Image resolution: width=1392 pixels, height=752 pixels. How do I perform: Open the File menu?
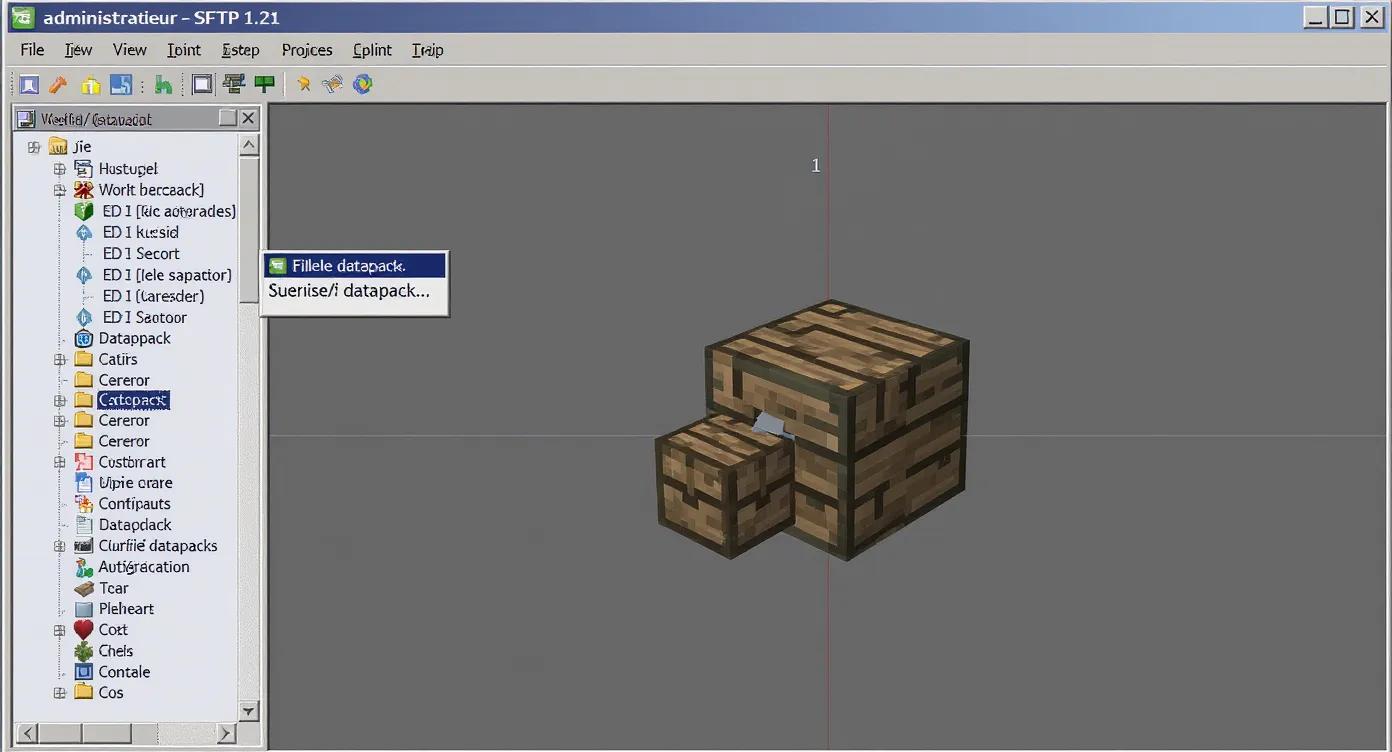point(31,49)
